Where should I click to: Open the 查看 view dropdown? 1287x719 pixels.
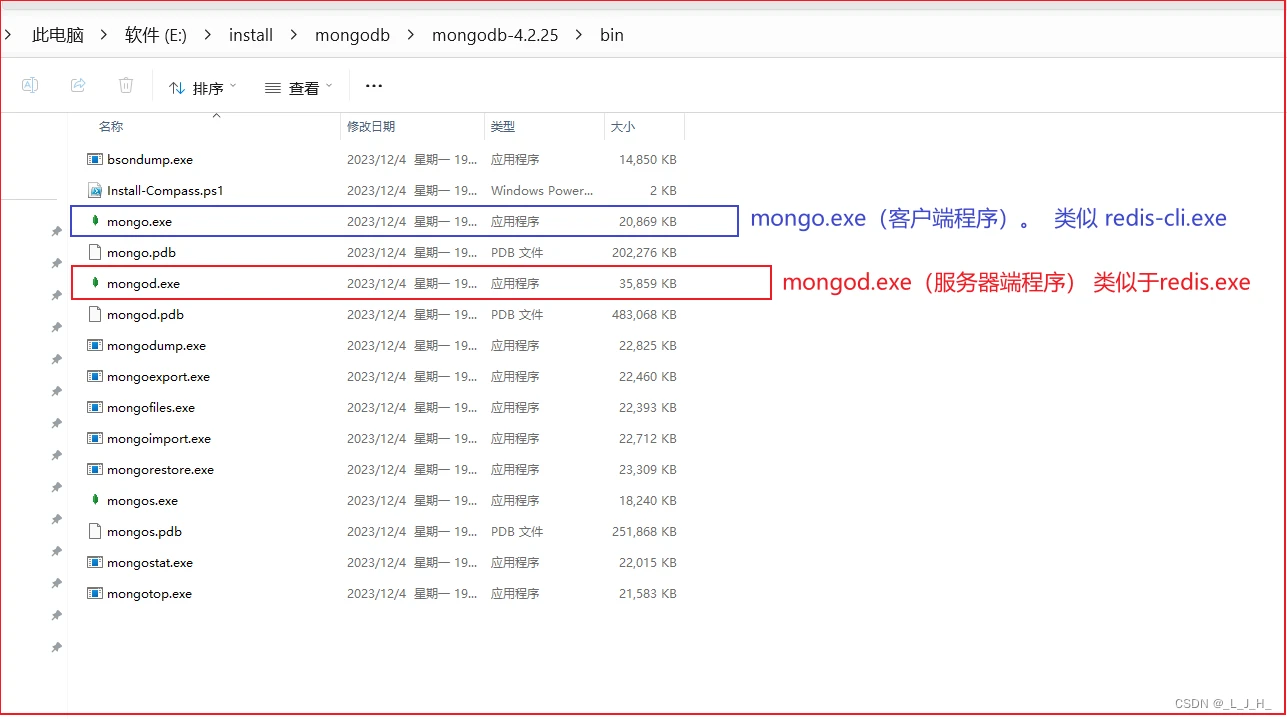tap(298, 88)
